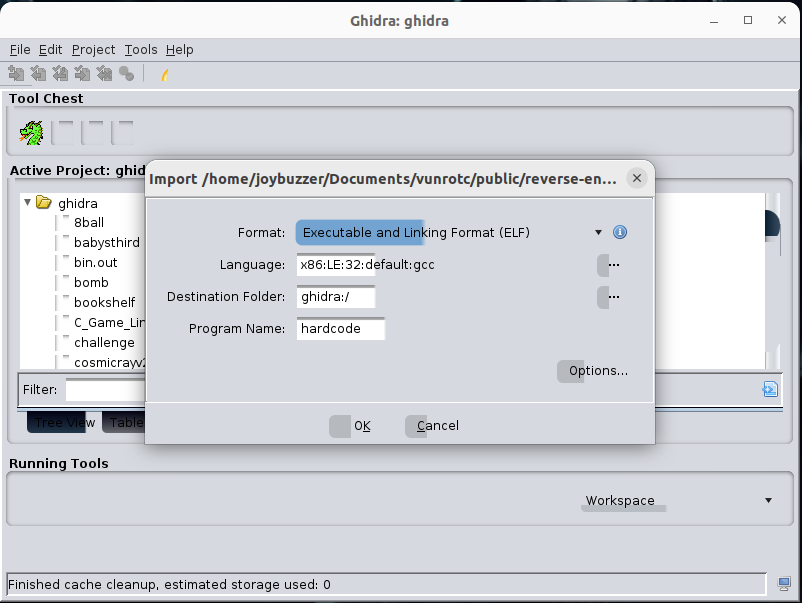Select the babysthird file
Viewport: 802px width, 603px height.
[x=106, y=242]
